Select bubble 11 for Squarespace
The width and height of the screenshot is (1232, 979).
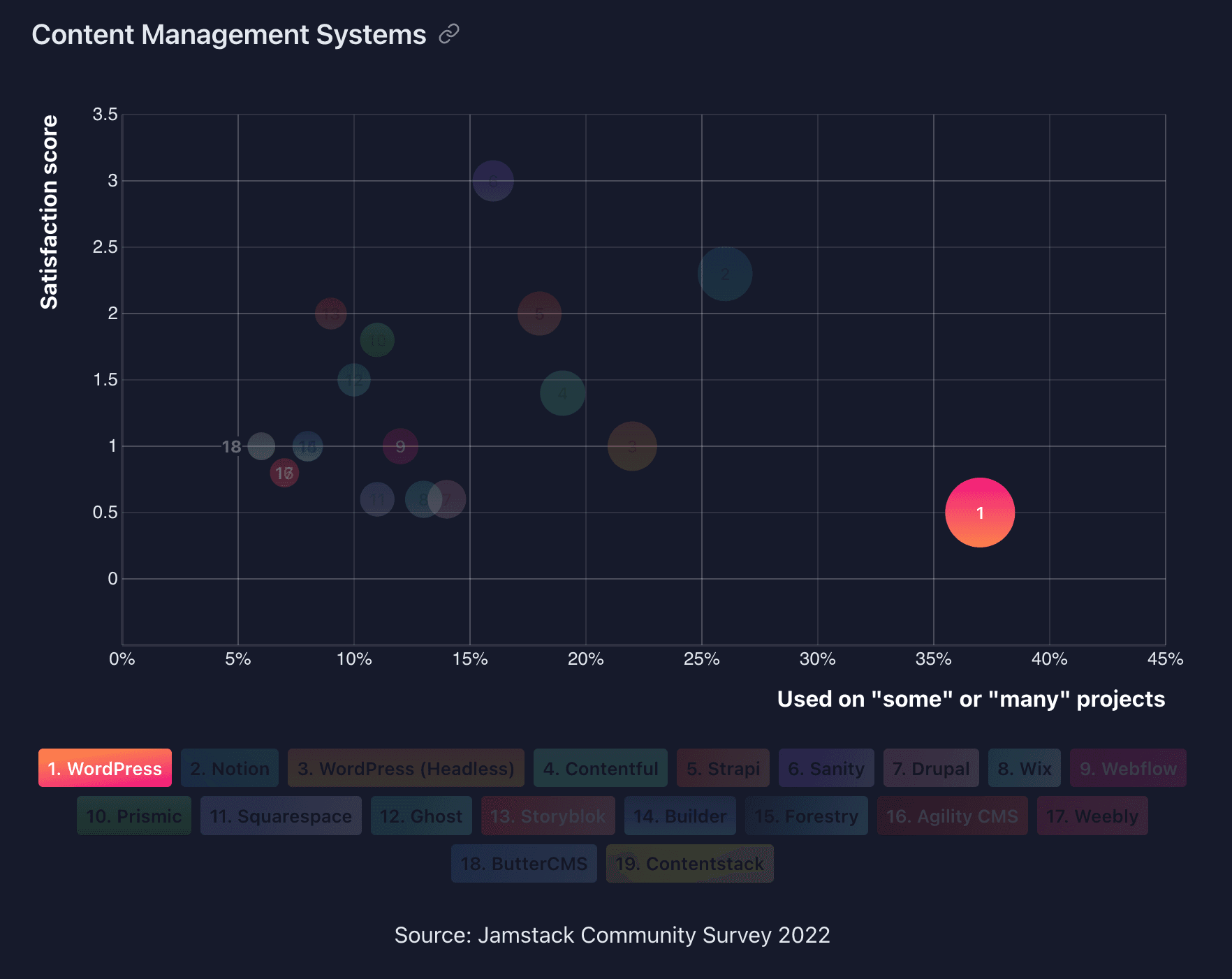pos(377,499)
